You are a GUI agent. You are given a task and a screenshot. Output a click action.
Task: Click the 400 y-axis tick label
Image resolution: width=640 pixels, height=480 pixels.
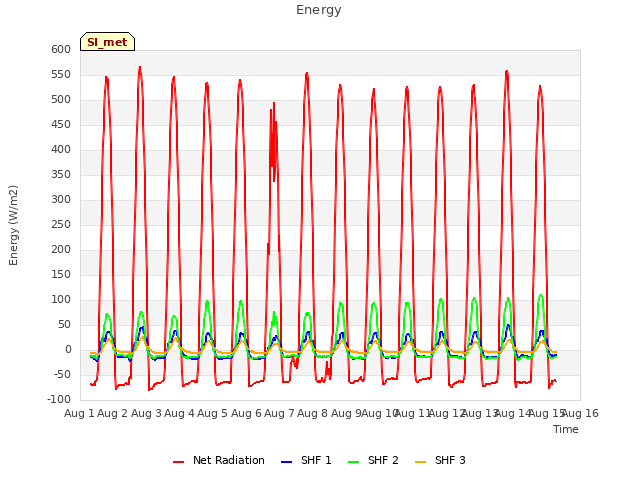click(x=61, y=149)
